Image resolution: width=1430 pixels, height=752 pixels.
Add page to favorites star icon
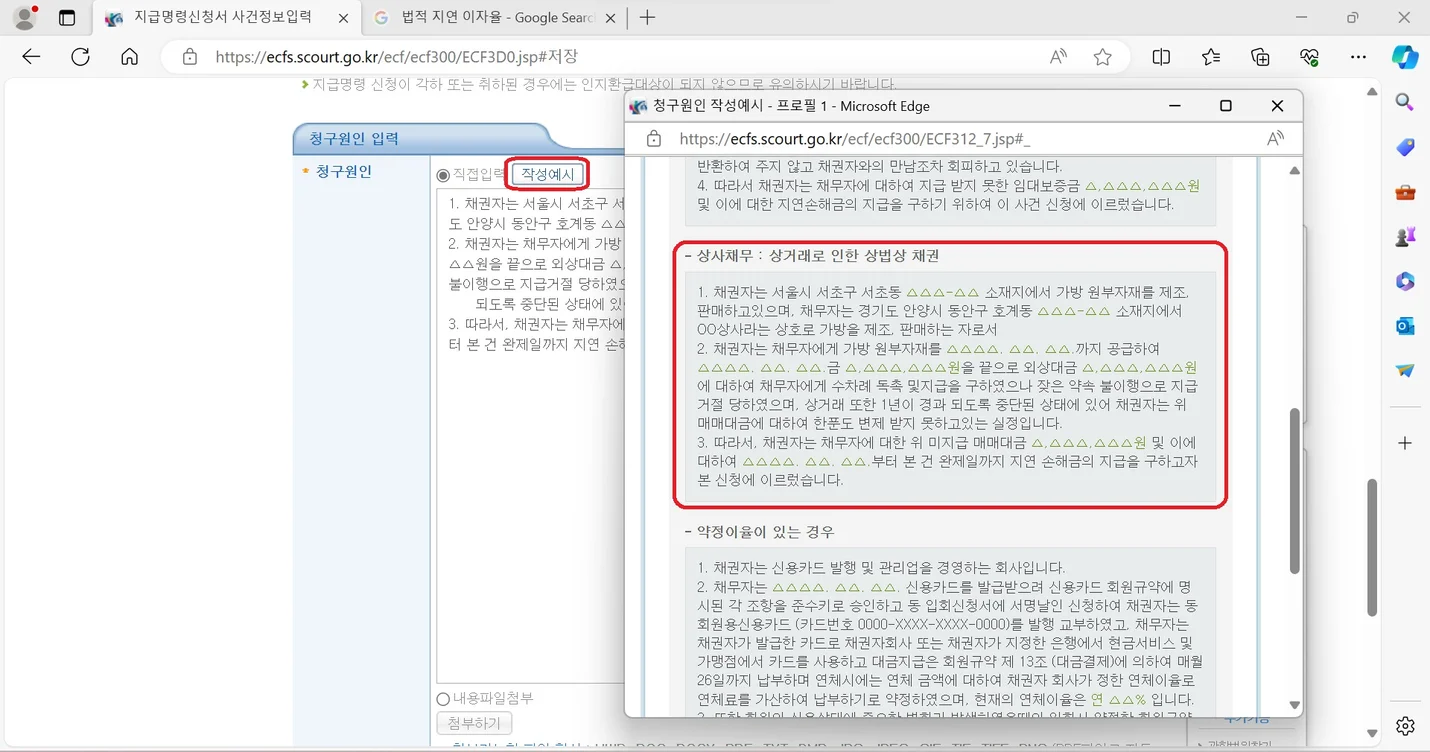pyautogui.click(x=1102, y=57)
